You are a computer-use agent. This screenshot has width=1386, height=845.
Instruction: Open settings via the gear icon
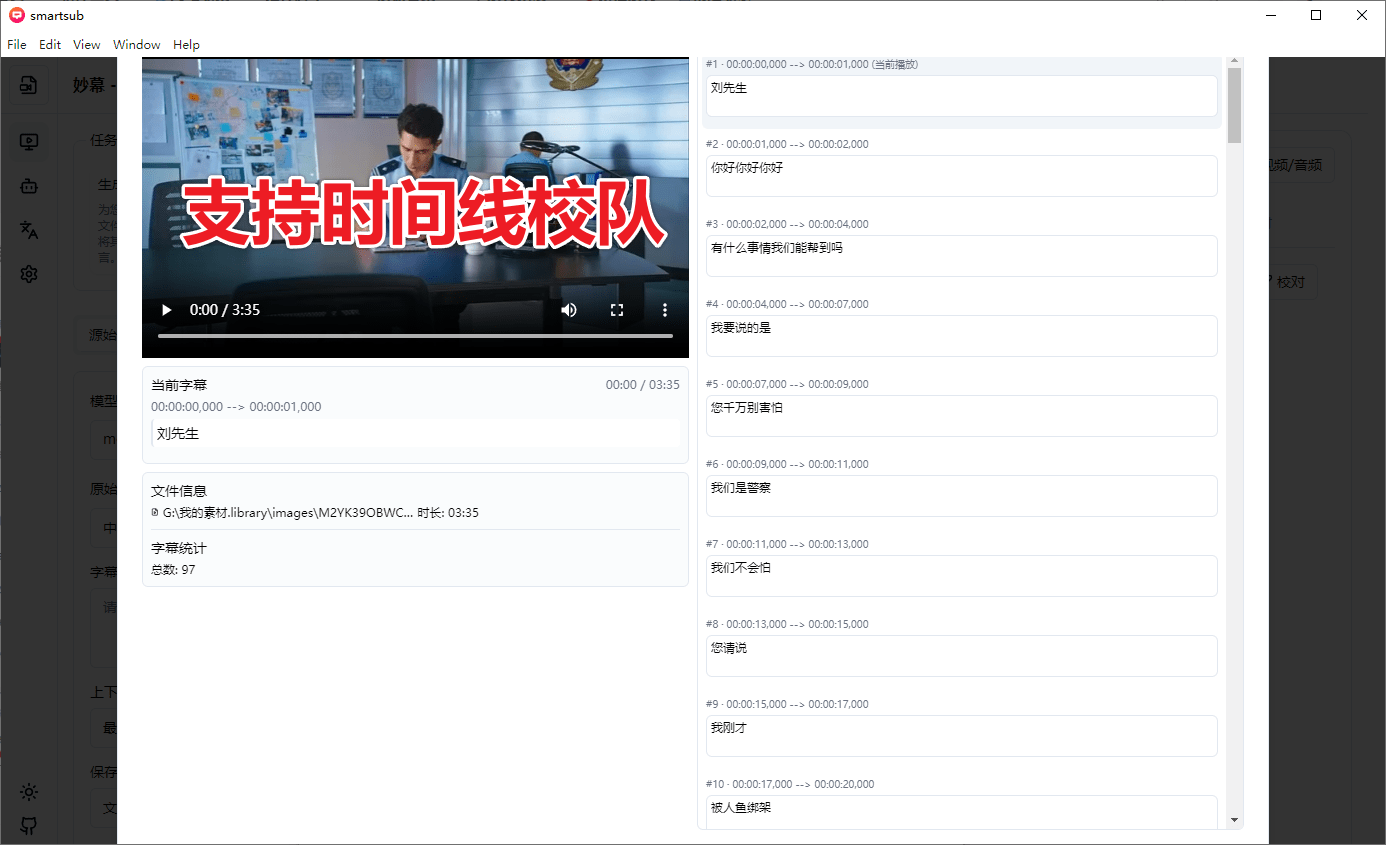(29, 273)
